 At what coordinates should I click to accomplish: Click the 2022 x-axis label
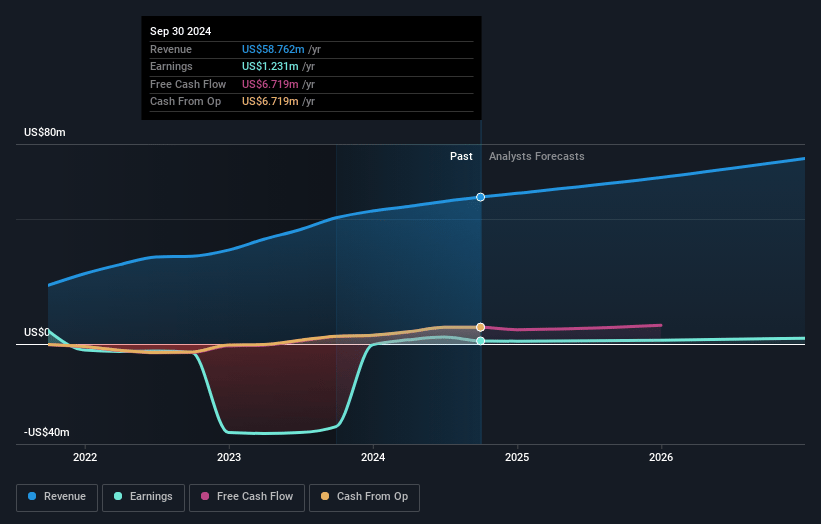(85, 457)
